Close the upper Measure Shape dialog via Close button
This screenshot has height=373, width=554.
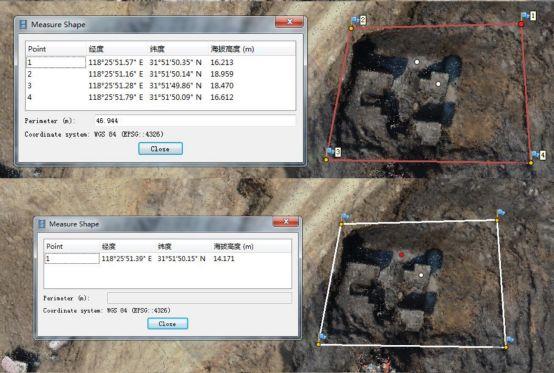160,149
